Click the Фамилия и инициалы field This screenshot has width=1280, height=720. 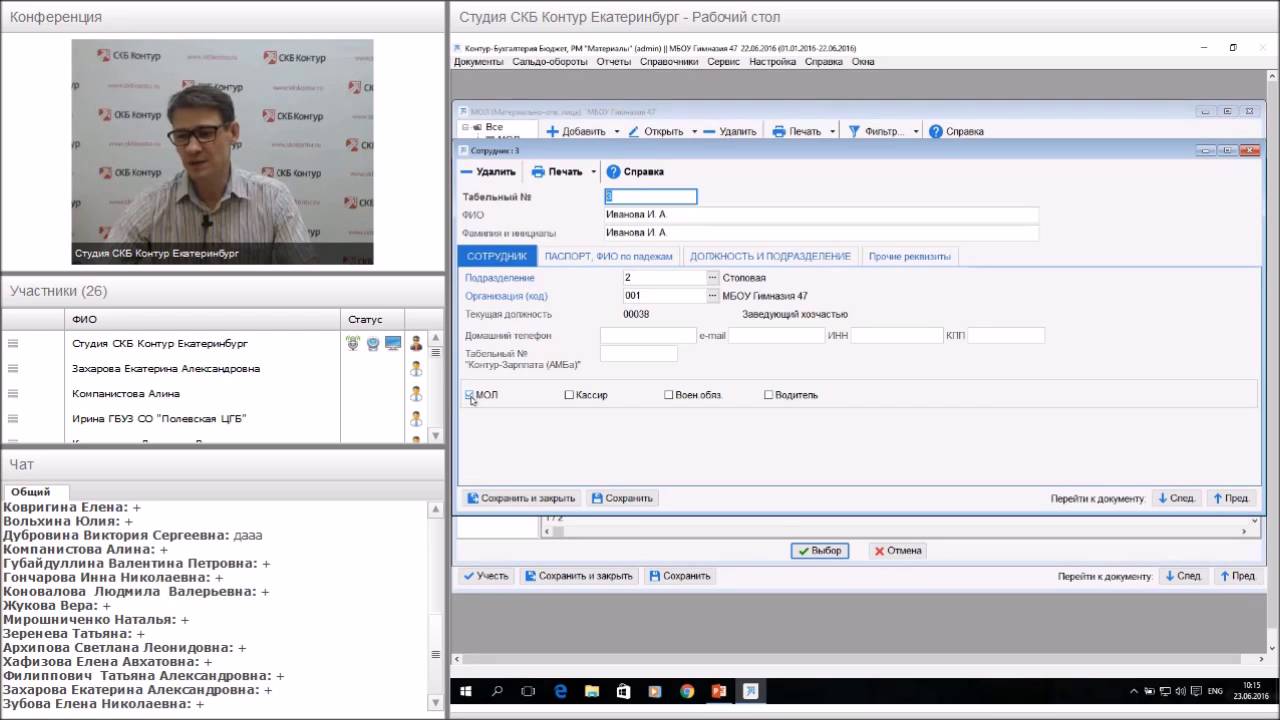click(x=821, y=232)
